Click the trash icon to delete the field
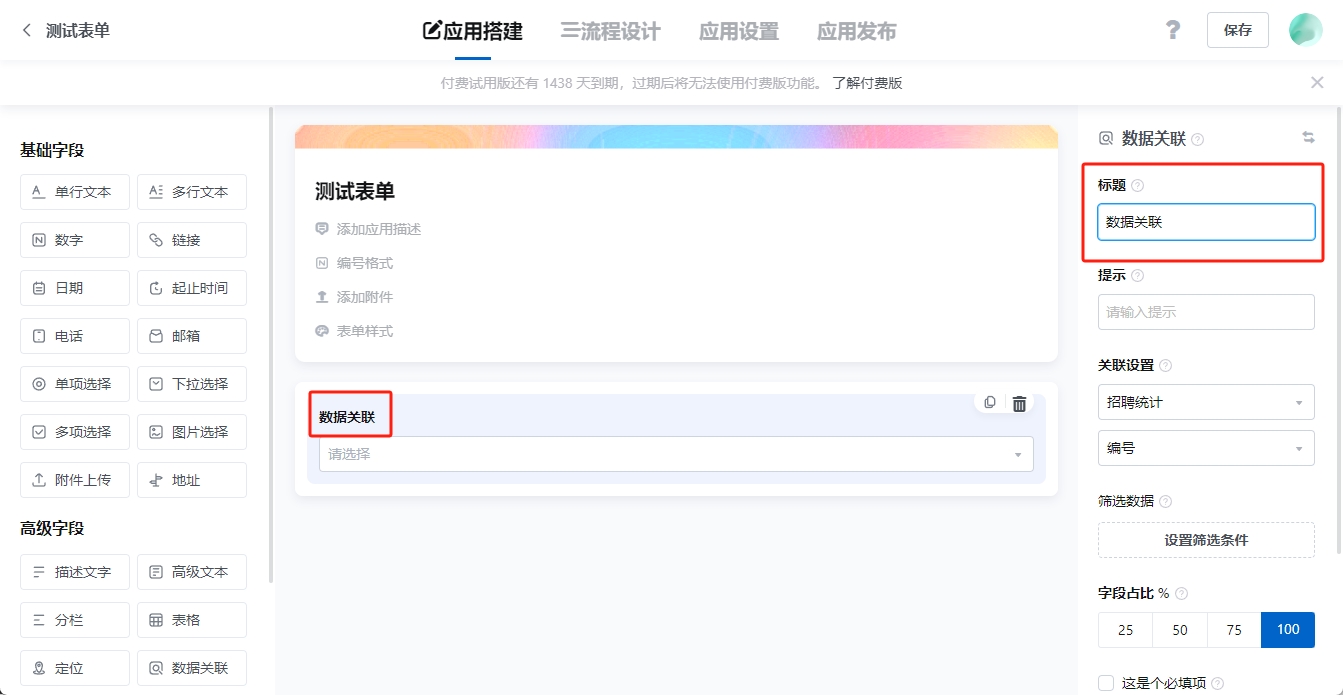1343x695 pixels. [x=1019, y=403]
